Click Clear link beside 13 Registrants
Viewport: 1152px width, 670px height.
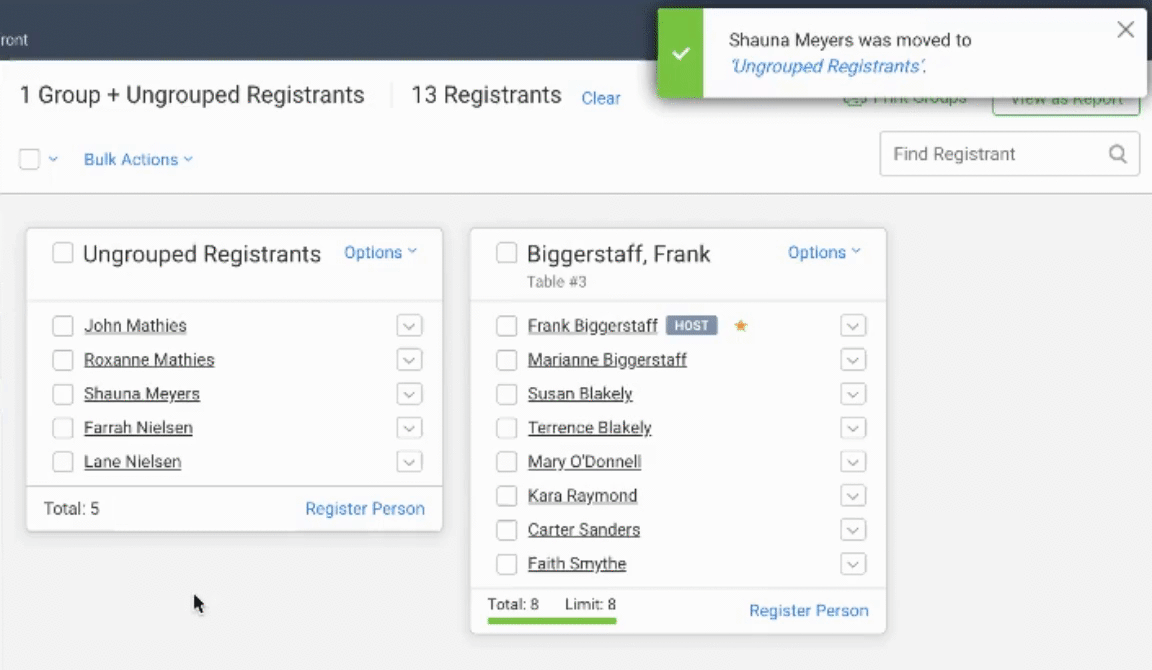pos(601,98)
